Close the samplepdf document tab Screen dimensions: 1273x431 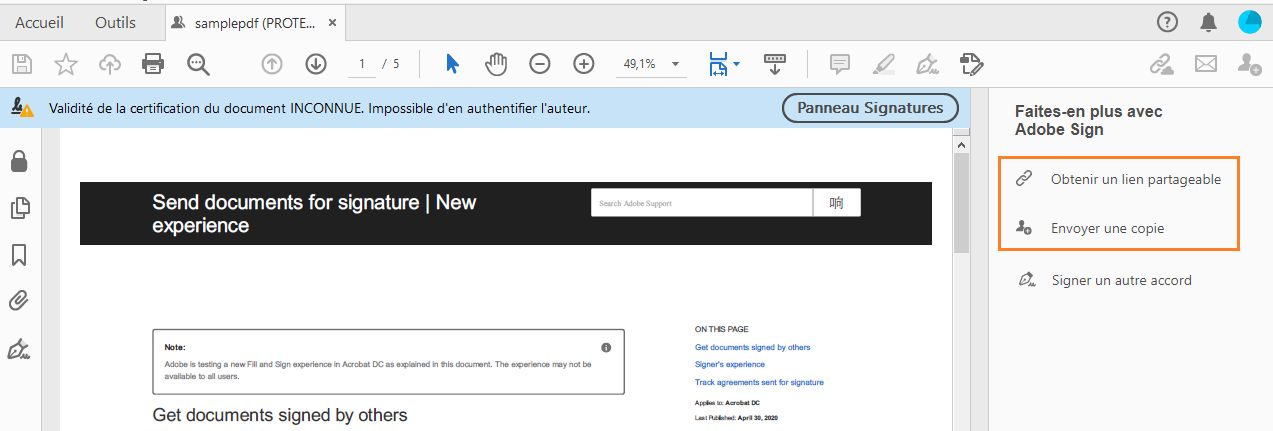(x=332, y=22)
